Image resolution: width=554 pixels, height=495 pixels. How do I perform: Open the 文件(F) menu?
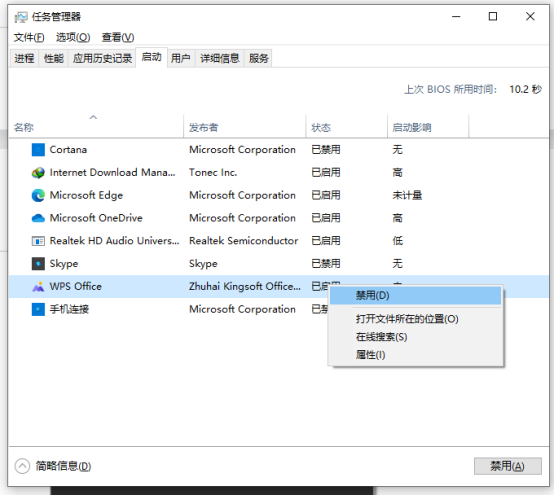[x=29, y=37]
